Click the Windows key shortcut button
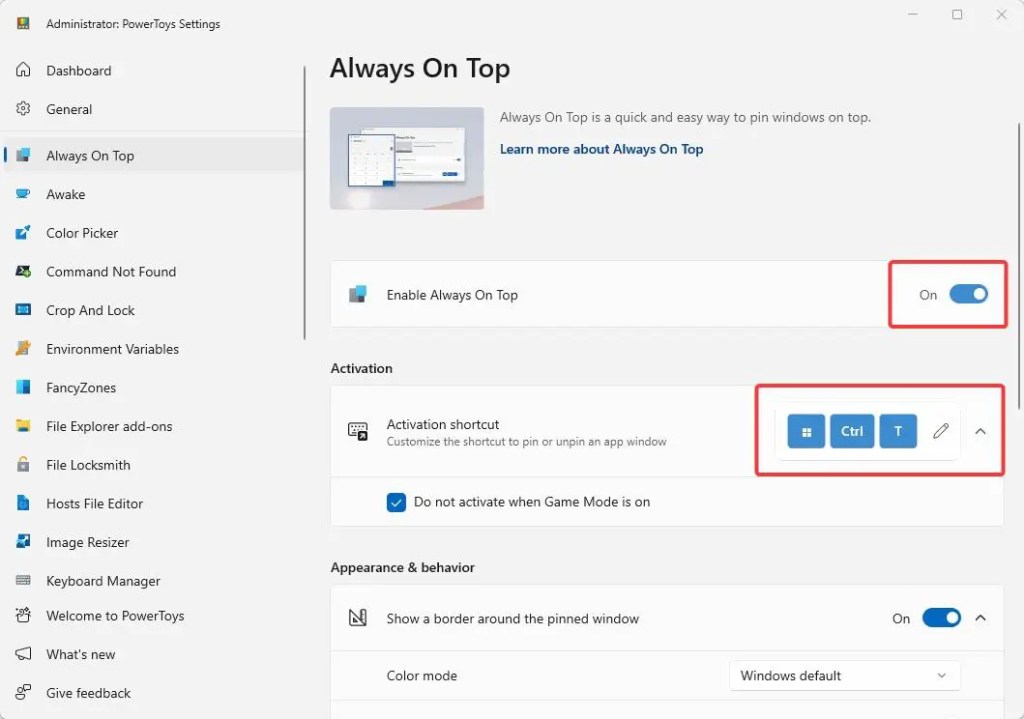The height and width of the screenshot is (719, 1024). click(x=806, y=431)
